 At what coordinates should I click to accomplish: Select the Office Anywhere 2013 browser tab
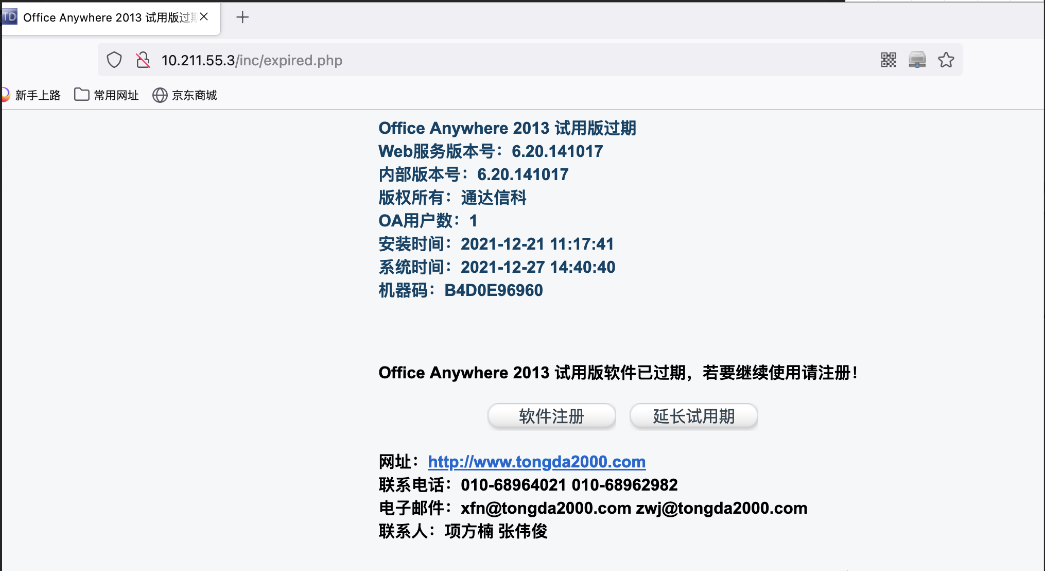[111, 17]
